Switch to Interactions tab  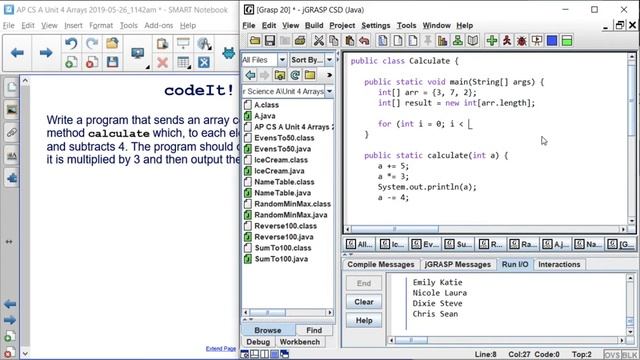[x=559, y=264]
